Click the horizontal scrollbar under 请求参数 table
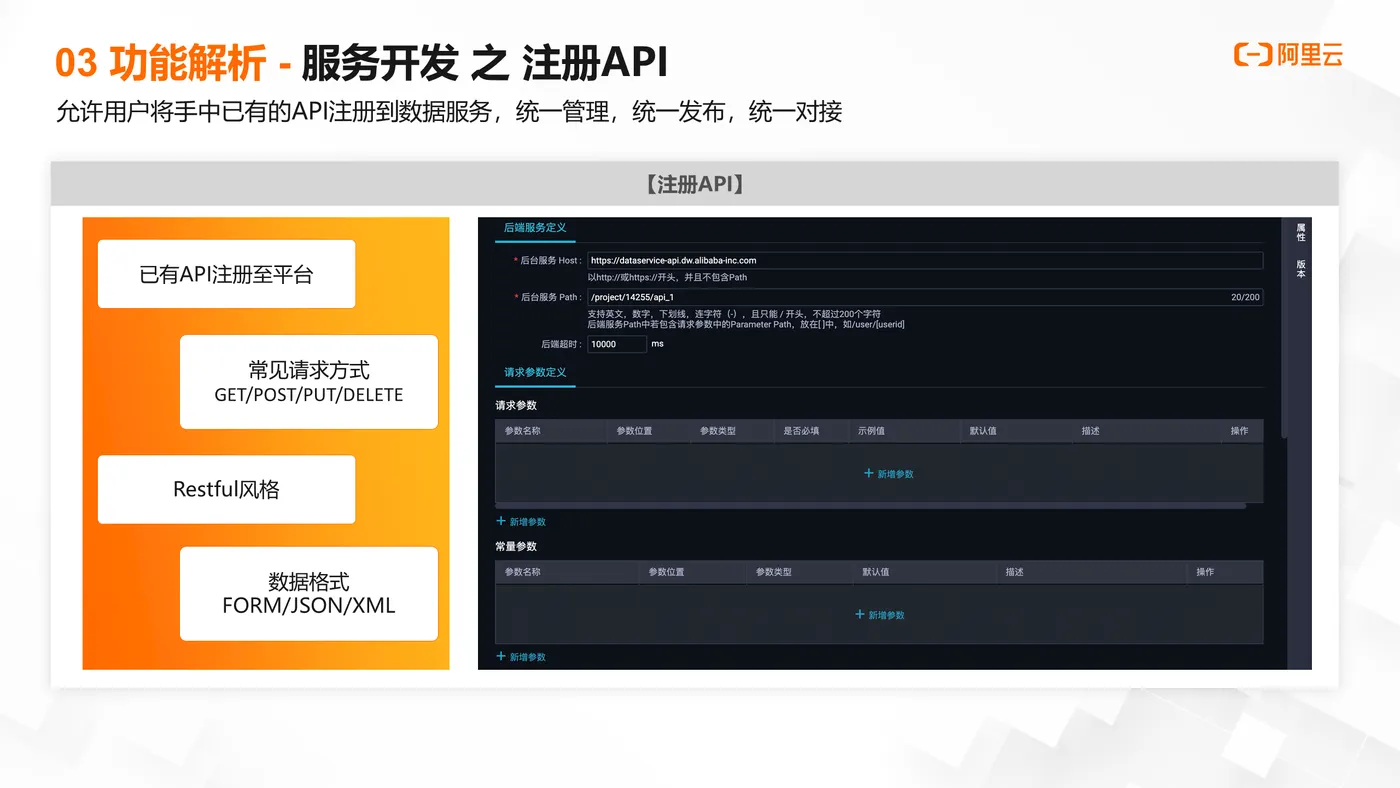Viewport: 1400px width, 788px height. (x=870, y=506)
